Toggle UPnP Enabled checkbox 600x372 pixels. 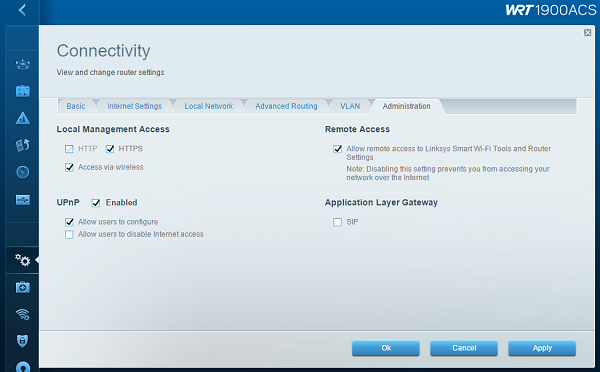point(96,203)
